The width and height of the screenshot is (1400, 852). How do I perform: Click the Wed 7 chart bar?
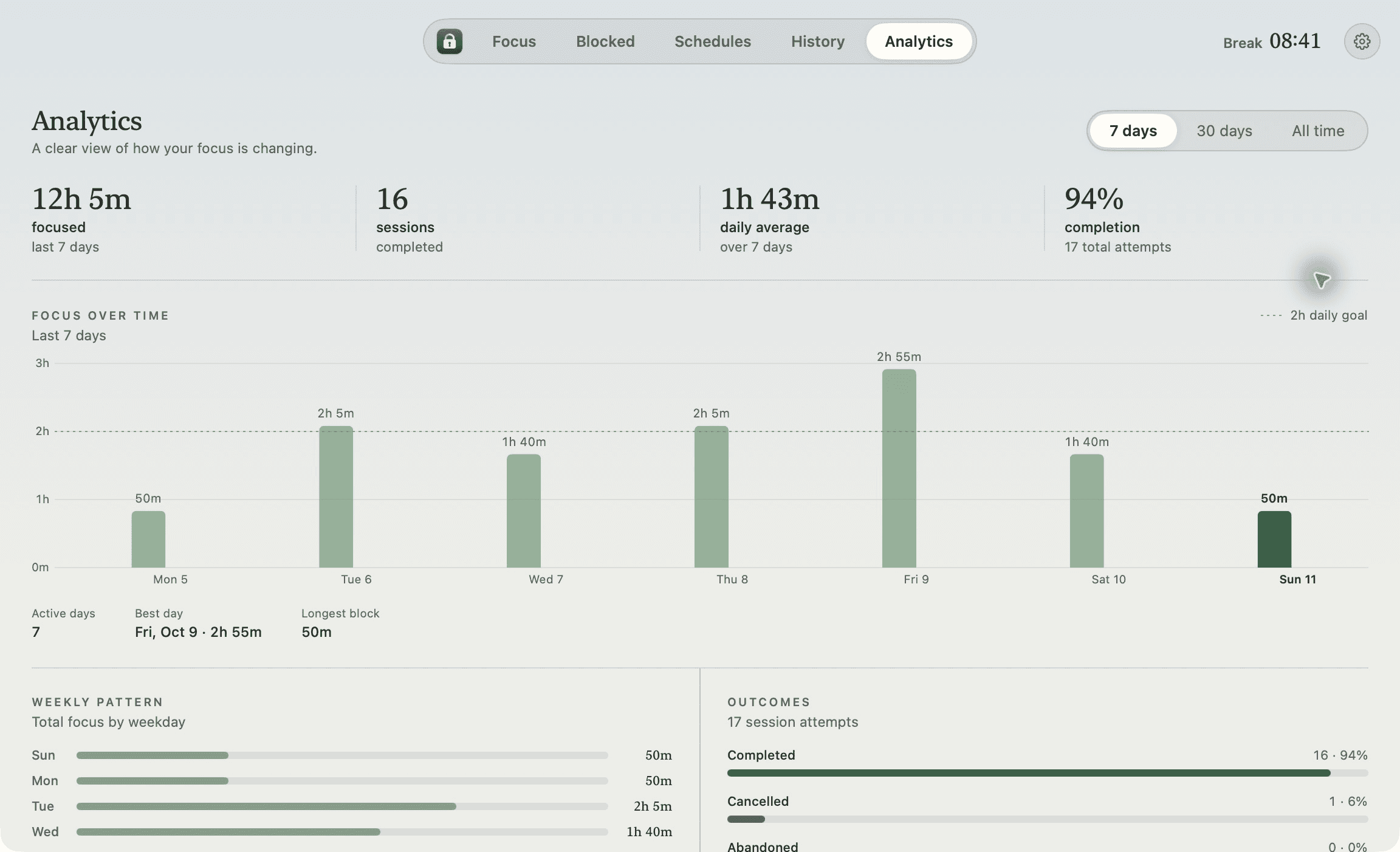click(524, 510)
